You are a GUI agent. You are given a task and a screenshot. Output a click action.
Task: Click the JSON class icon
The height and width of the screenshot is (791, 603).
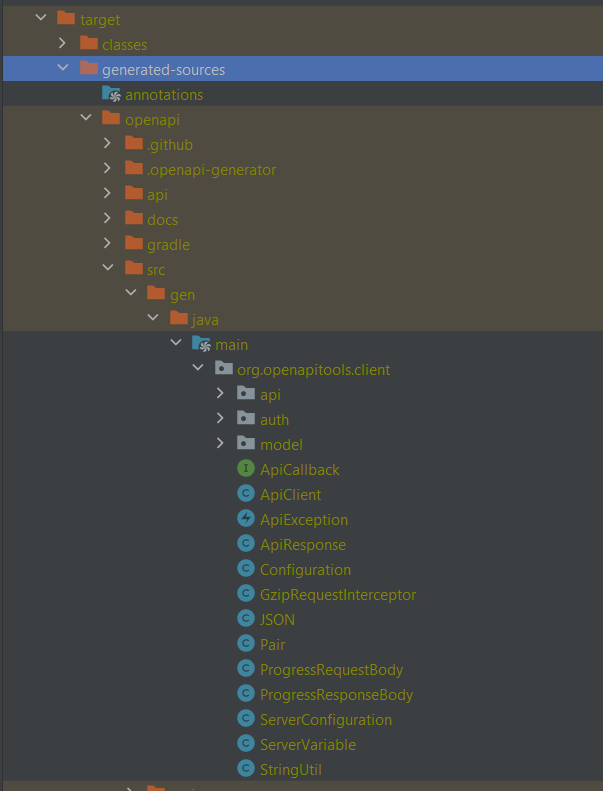click(x=245, y=619)
